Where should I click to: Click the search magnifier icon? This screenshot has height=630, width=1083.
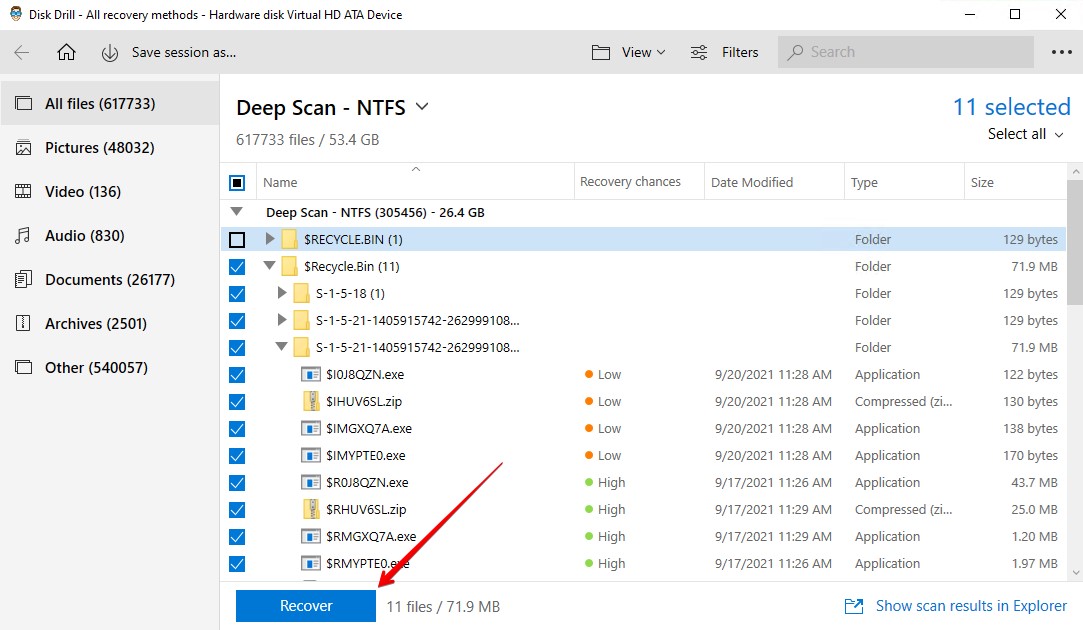796,52
